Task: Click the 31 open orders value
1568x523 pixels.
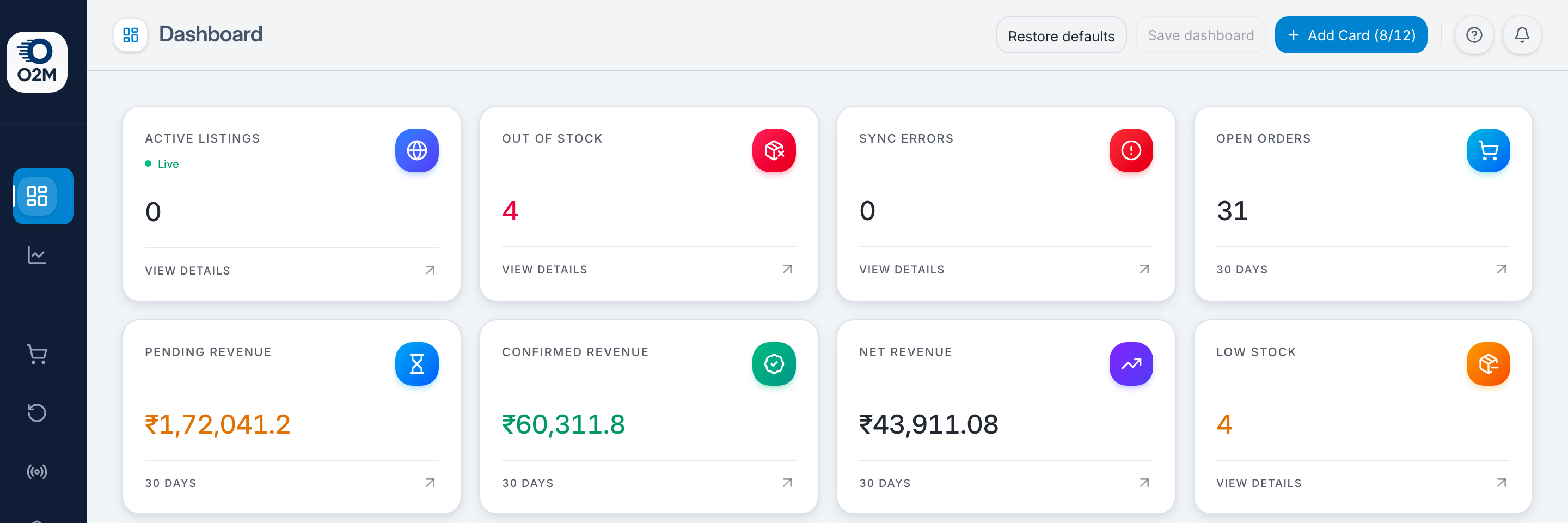Action: pyautogui.click(x=1232, y=211)
